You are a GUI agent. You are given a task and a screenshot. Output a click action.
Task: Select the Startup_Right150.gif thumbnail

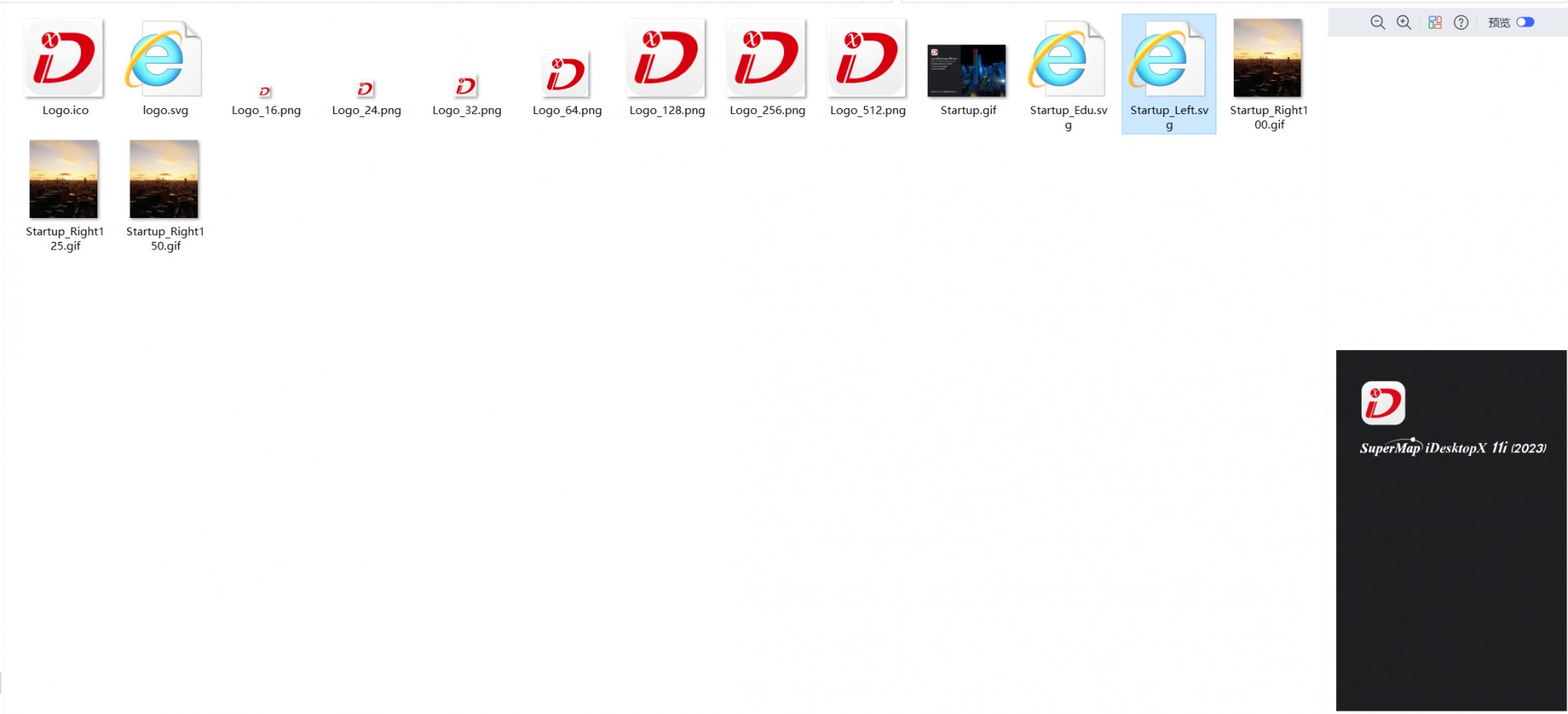[x=164, y=179]
